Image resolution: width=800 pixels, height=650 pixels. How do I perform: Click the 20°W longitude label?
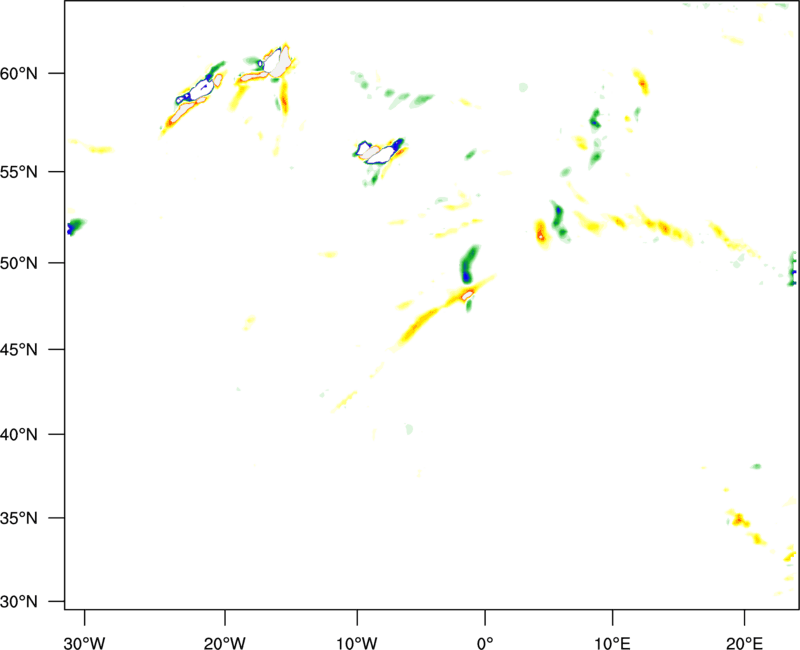point(225,643)
